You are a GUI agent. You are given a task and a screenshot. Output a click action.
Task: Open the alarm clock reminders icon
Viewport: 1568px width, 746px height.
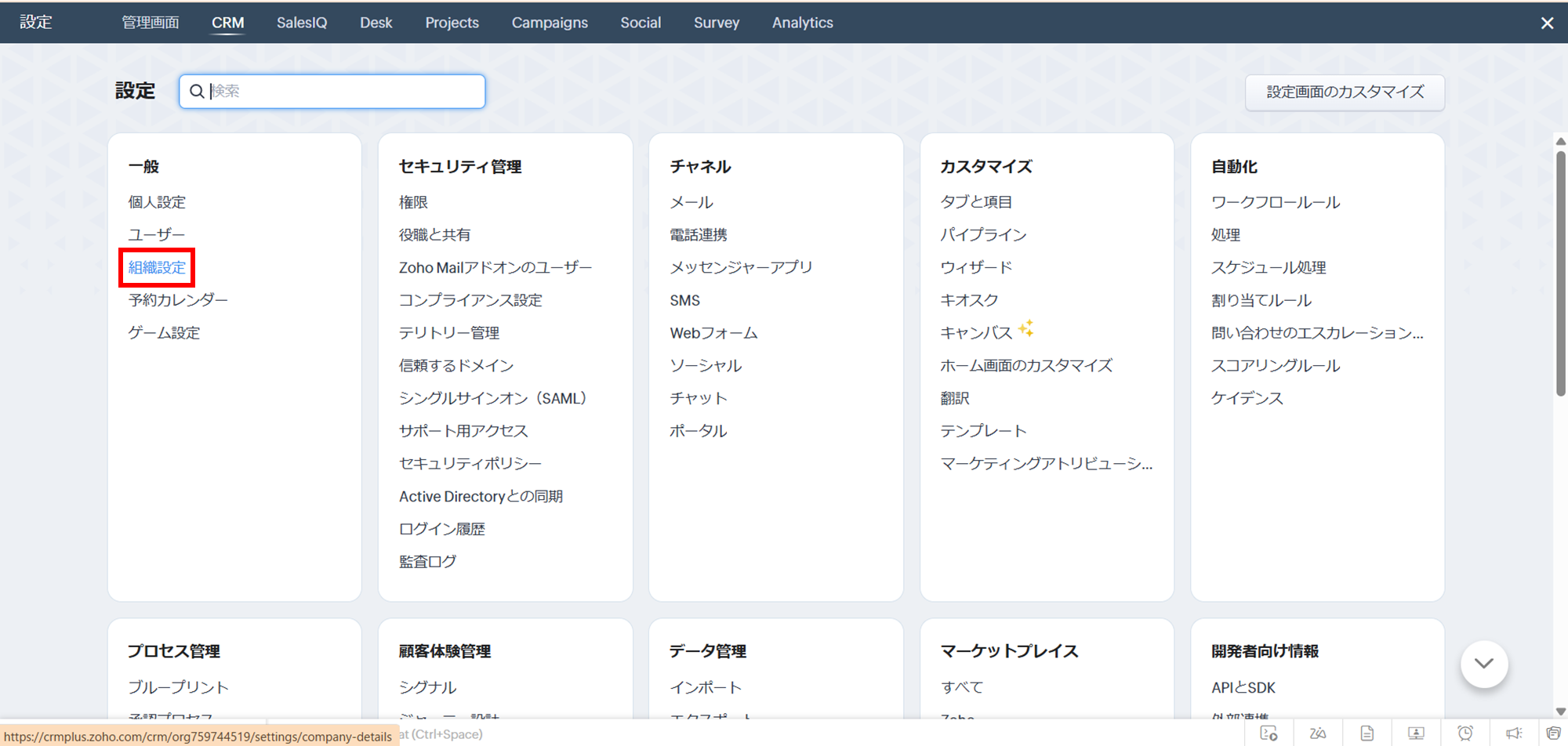coord(1465,733)
